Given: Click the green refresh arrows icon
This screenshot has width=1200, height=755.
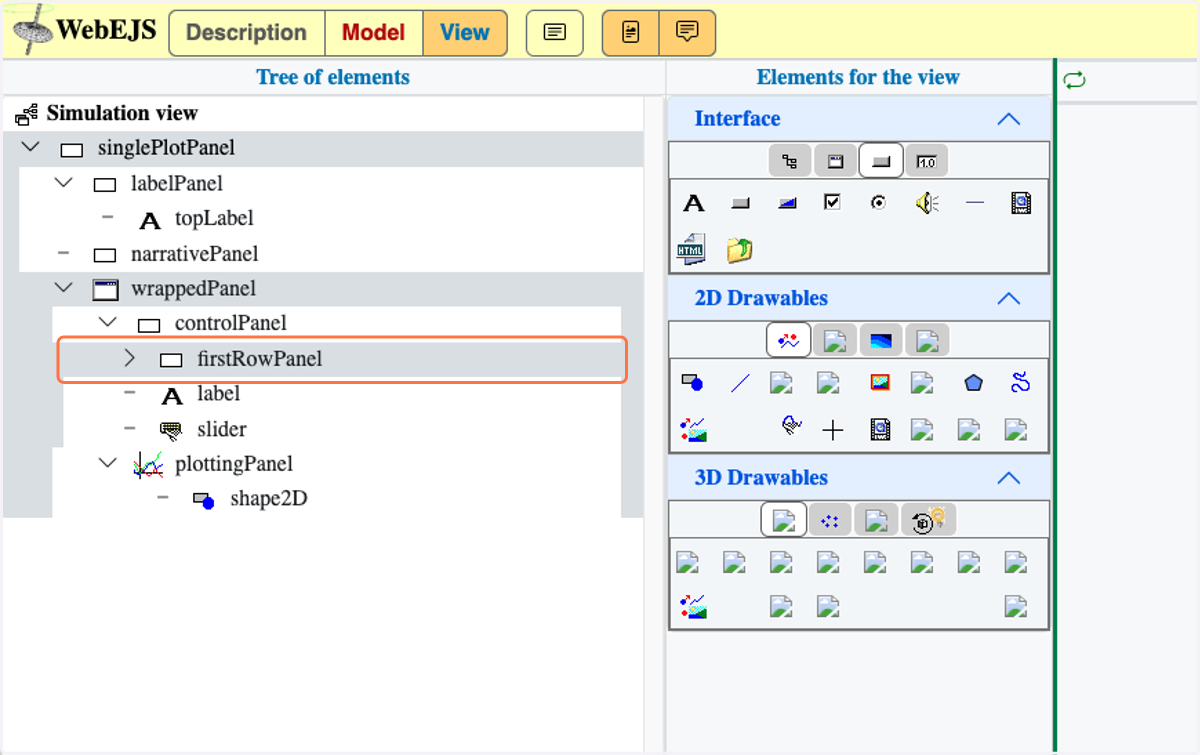Looking at the screenshot, I should click(1075, 80).
